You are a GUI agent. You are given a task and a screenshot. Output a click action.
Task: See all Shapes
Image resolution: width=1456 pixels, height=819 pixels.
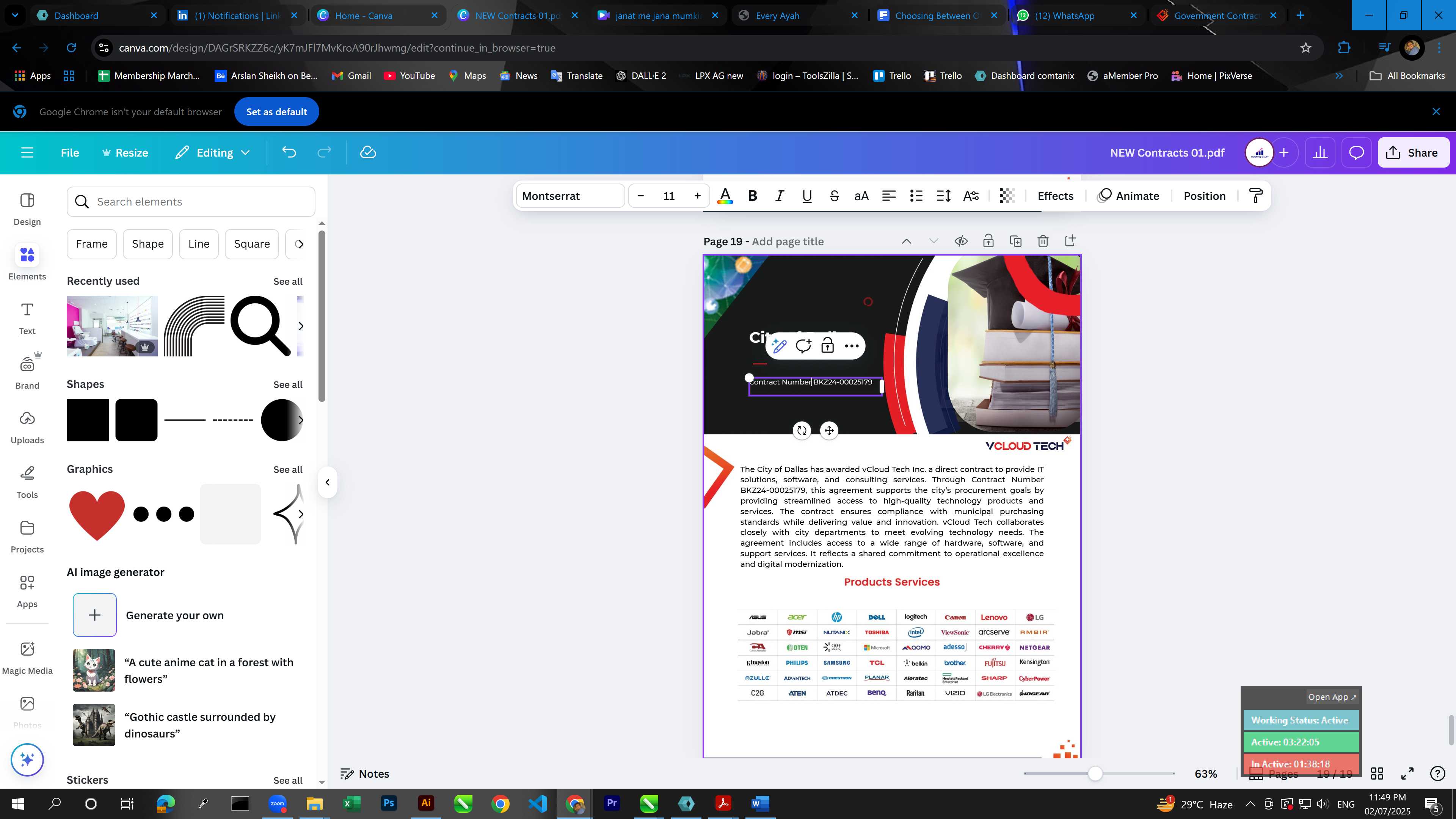288,384
